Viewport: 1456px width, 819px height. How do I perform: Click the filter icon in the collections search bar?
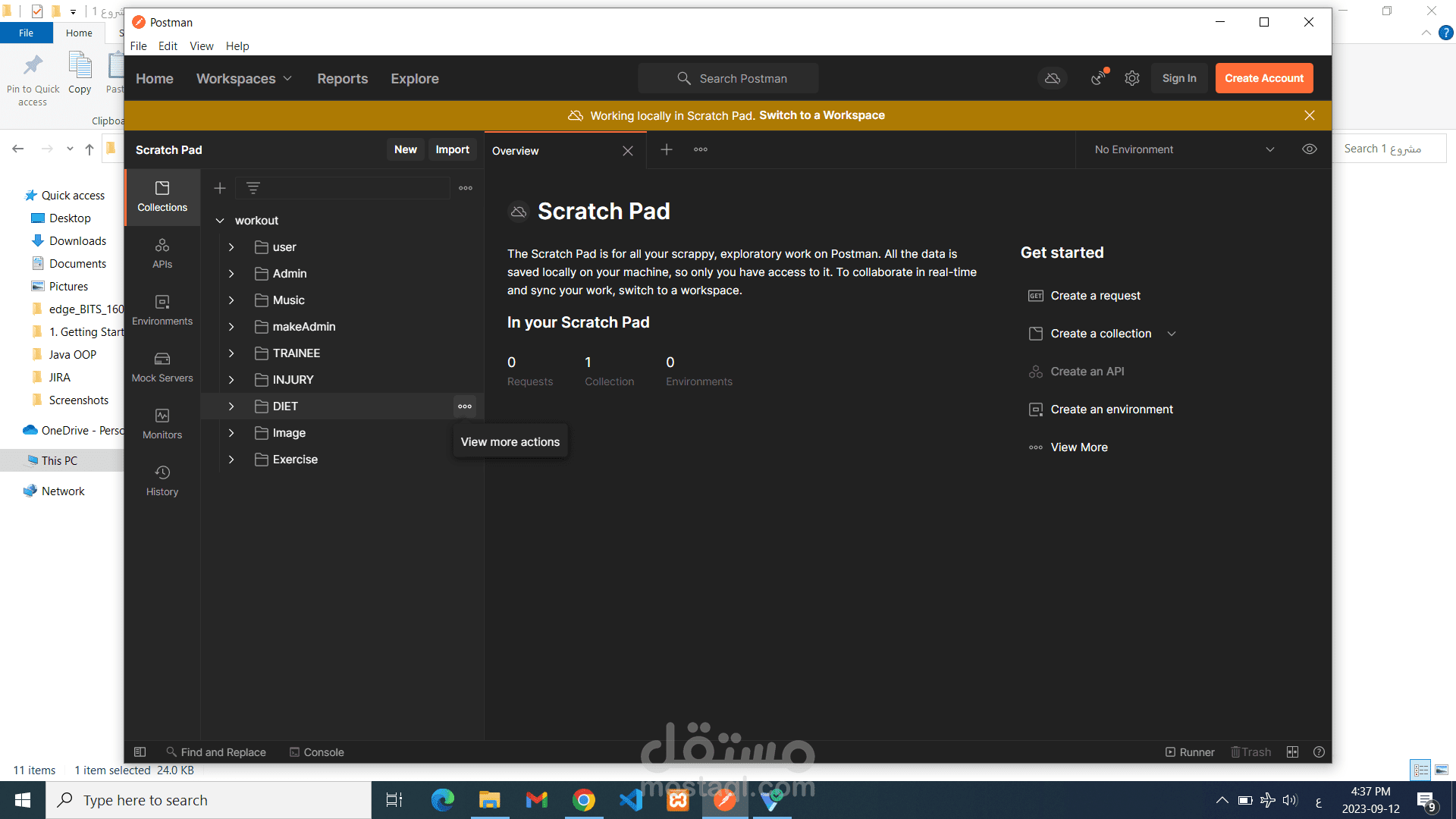[253, 188]
